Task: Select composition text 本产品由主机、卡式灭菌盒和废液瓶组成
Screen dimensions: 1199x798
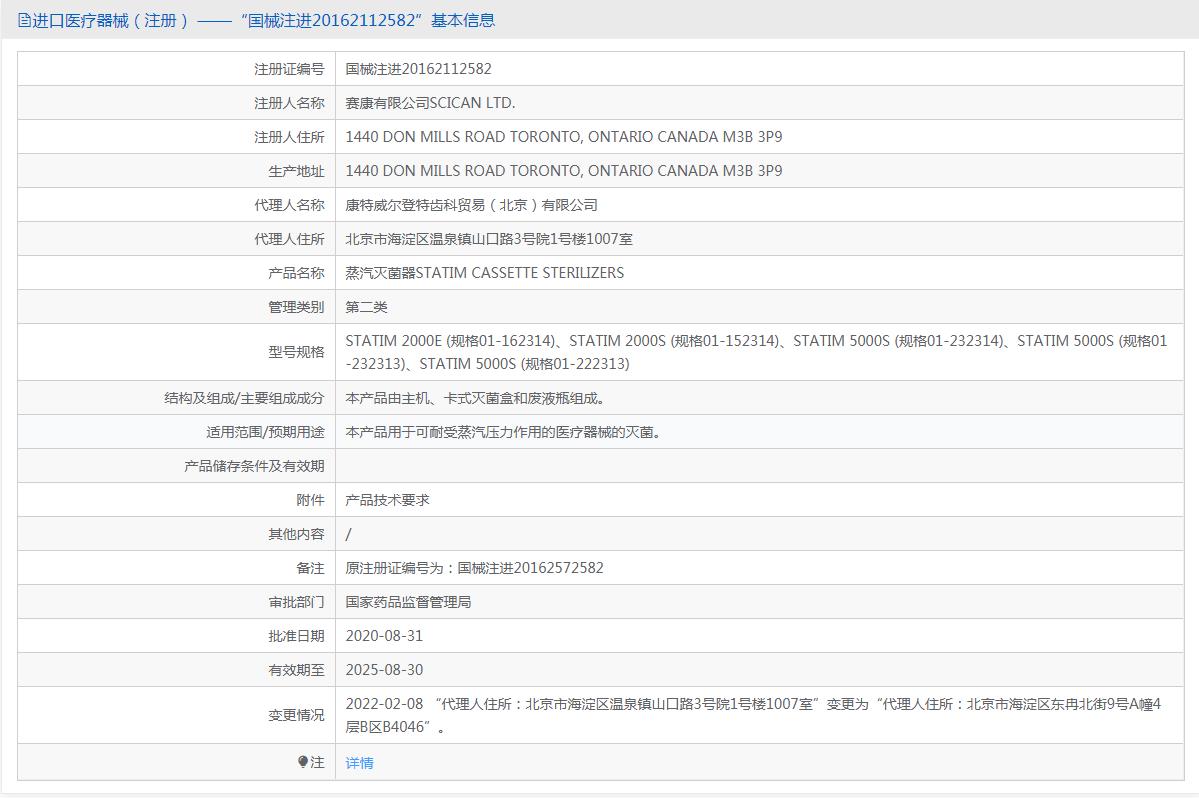Action: (475, 398)
